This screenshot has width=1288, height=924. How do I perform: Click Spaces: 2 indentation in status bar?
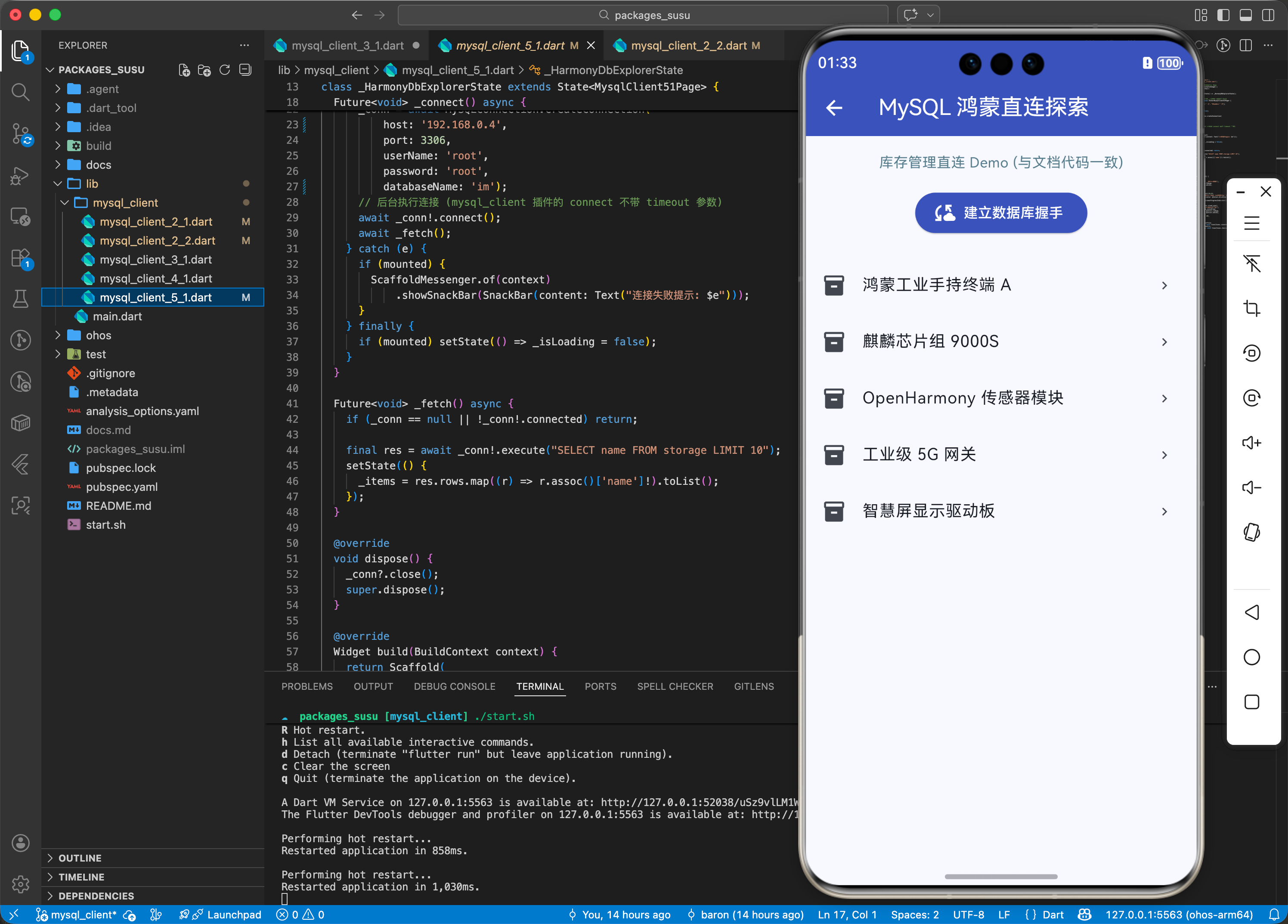(914, 915)
